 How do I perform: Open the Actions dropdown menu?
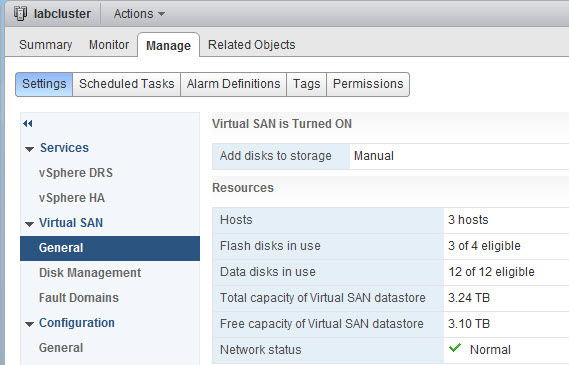click(139, 14)
